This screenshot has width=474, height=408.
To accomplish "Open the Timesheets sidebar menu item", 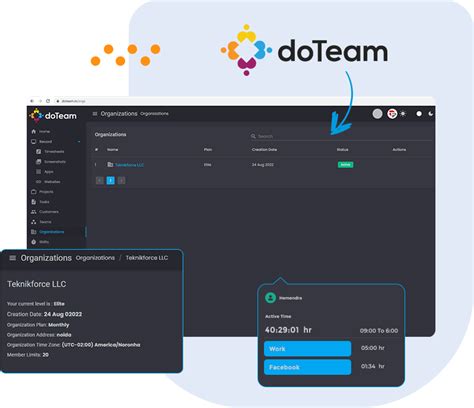I will pyautogui.click(x=54, y=151).
